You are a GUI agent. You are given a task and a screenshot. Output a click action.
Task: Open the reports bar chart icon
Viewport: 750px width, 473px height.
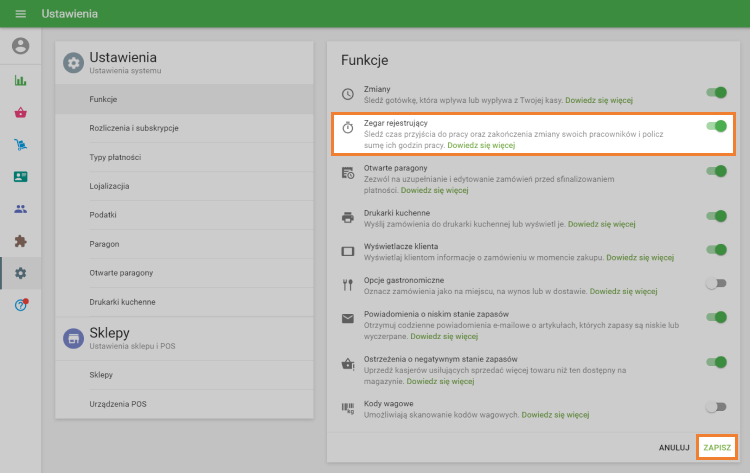20,81
